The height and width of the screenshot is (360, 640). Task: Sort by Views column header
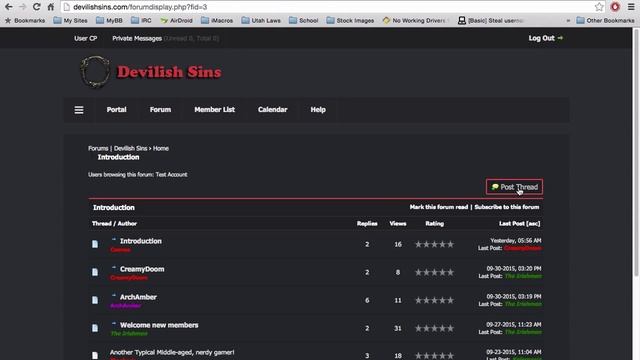coord(398,223)
